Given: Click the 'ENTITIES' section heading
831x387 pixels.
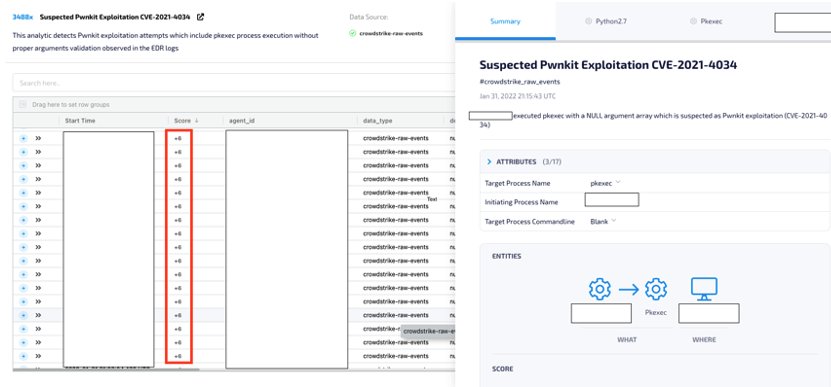Looking at the screenshot, I should [507, 256].
